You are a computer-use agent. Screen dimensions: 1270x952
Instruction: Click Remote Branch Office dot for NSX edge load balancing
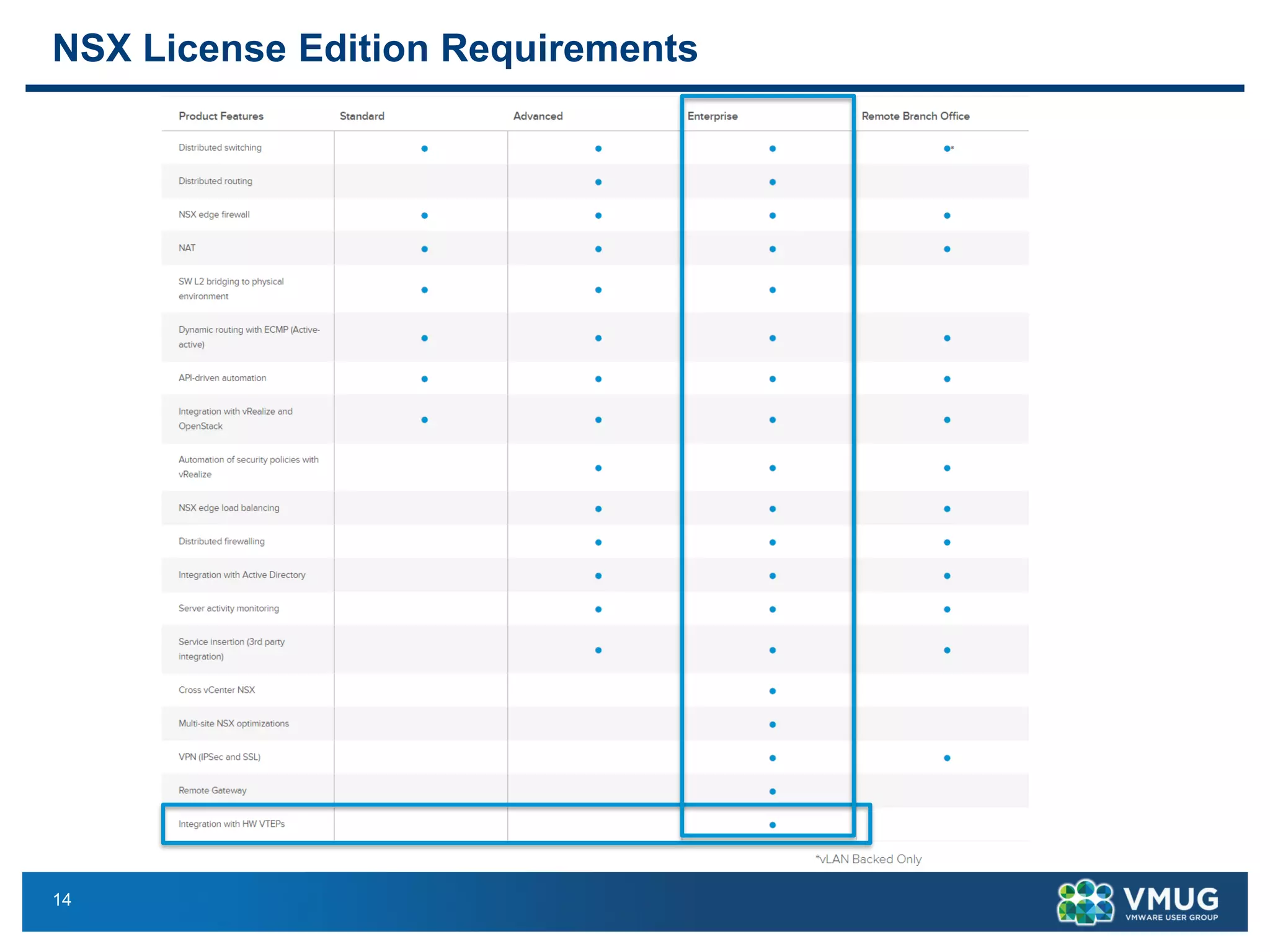pyautogui.click(x=948, y=509)
